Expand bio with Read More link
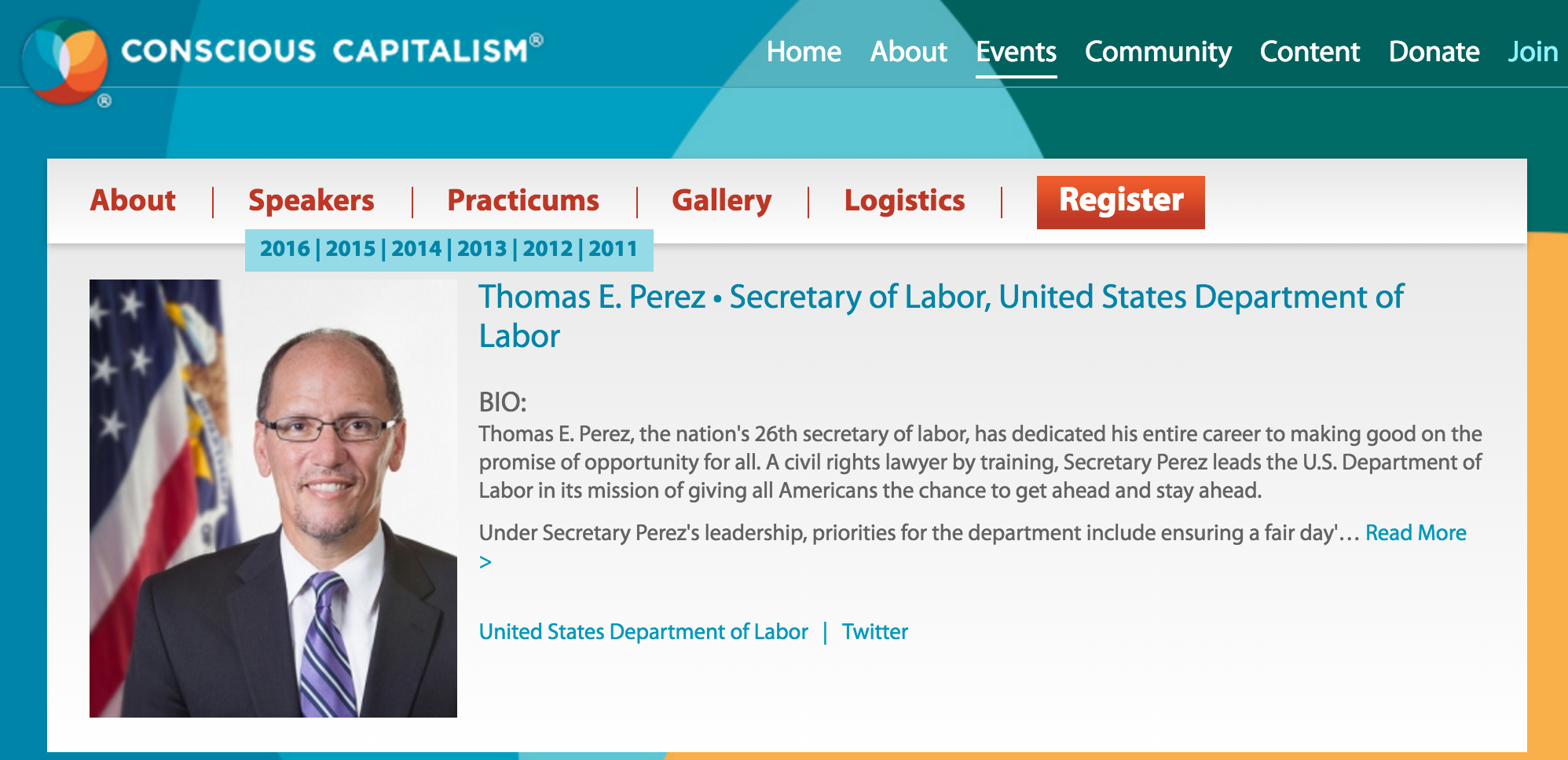This screenshot has width=1568, height=760. point(1416,533)
